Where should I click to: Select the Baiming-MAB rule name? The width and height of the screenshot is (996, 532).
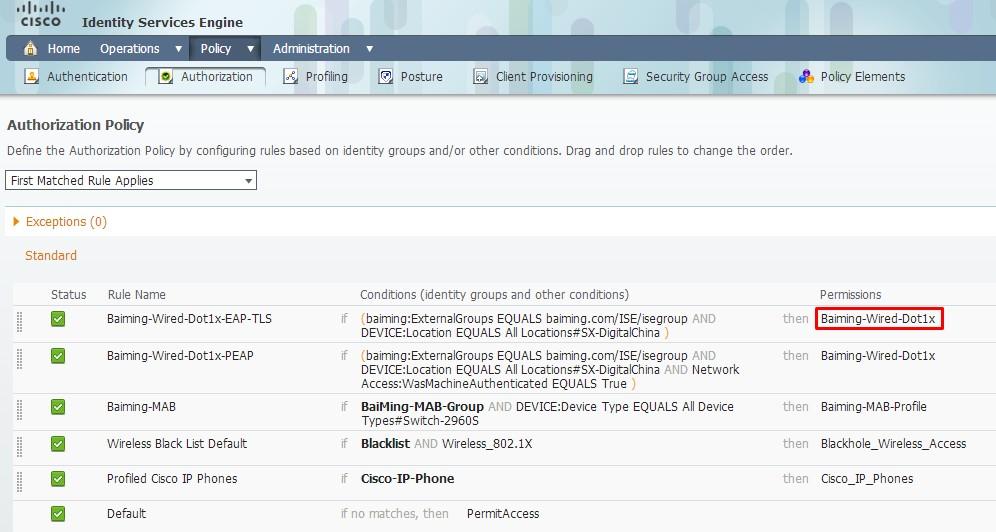[x=141, y=406]
